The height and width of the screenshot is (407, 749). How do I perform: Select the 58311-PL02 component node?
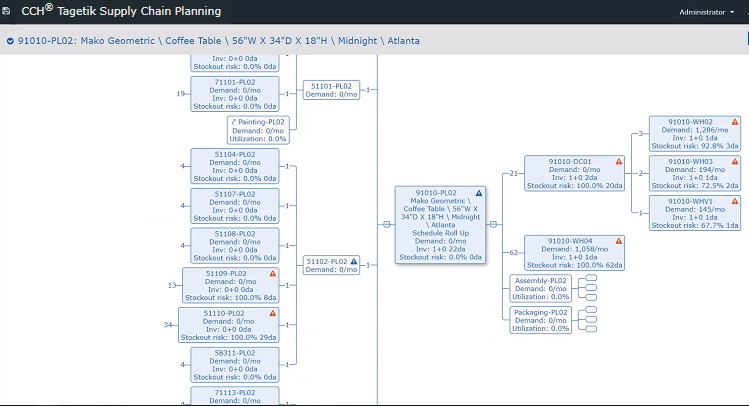235,365
